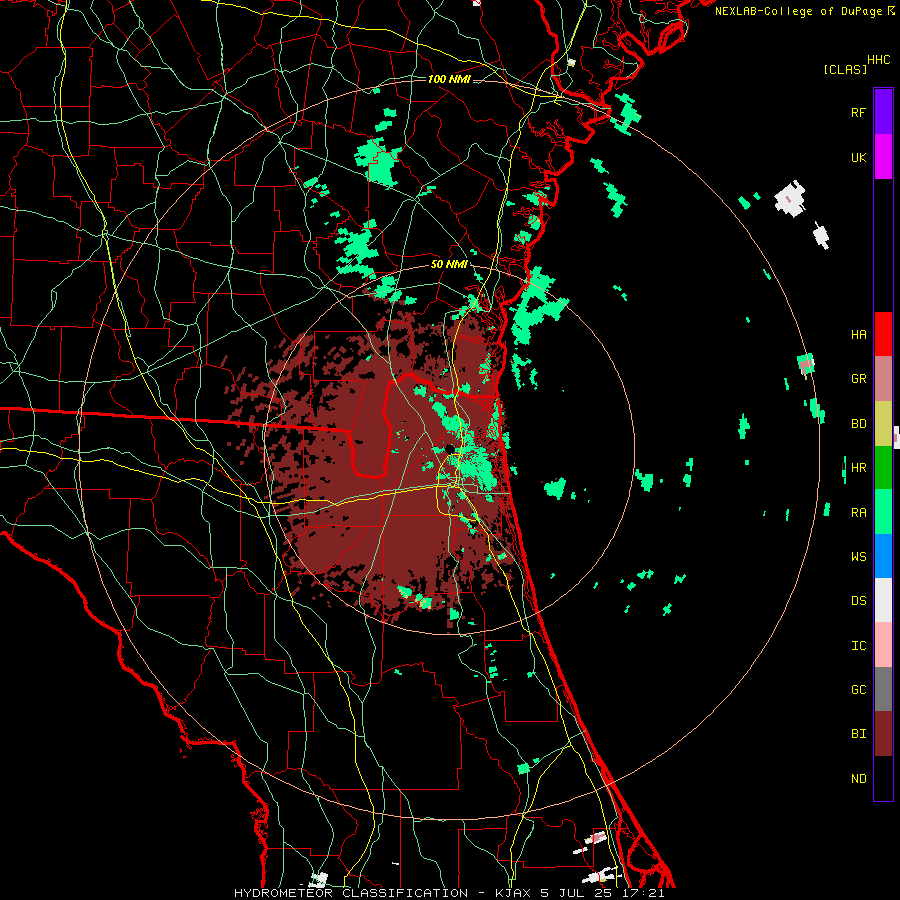Click the IC pink legend swatch
Viewport: 900px width, 900px height.
pos(883,645)
